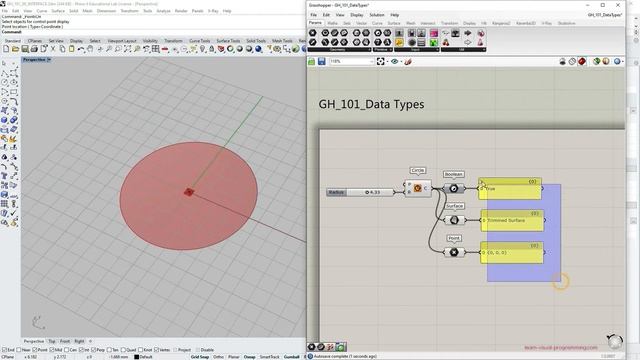640x360 pixels.
Task: Click the wireframe preview off icon in Grasshopper
Action: coord(572,61)
